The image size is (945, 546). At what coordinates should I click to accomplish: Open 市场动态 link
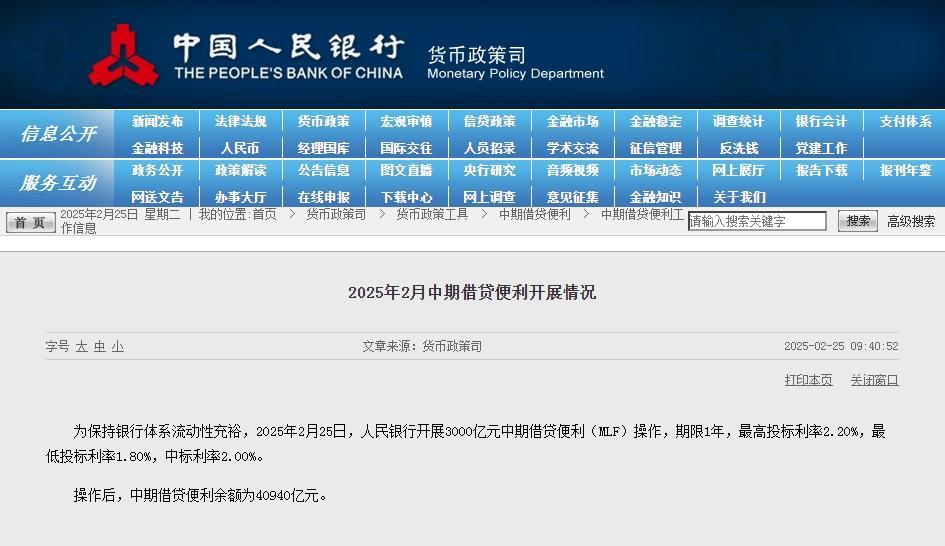coord(656,171)
